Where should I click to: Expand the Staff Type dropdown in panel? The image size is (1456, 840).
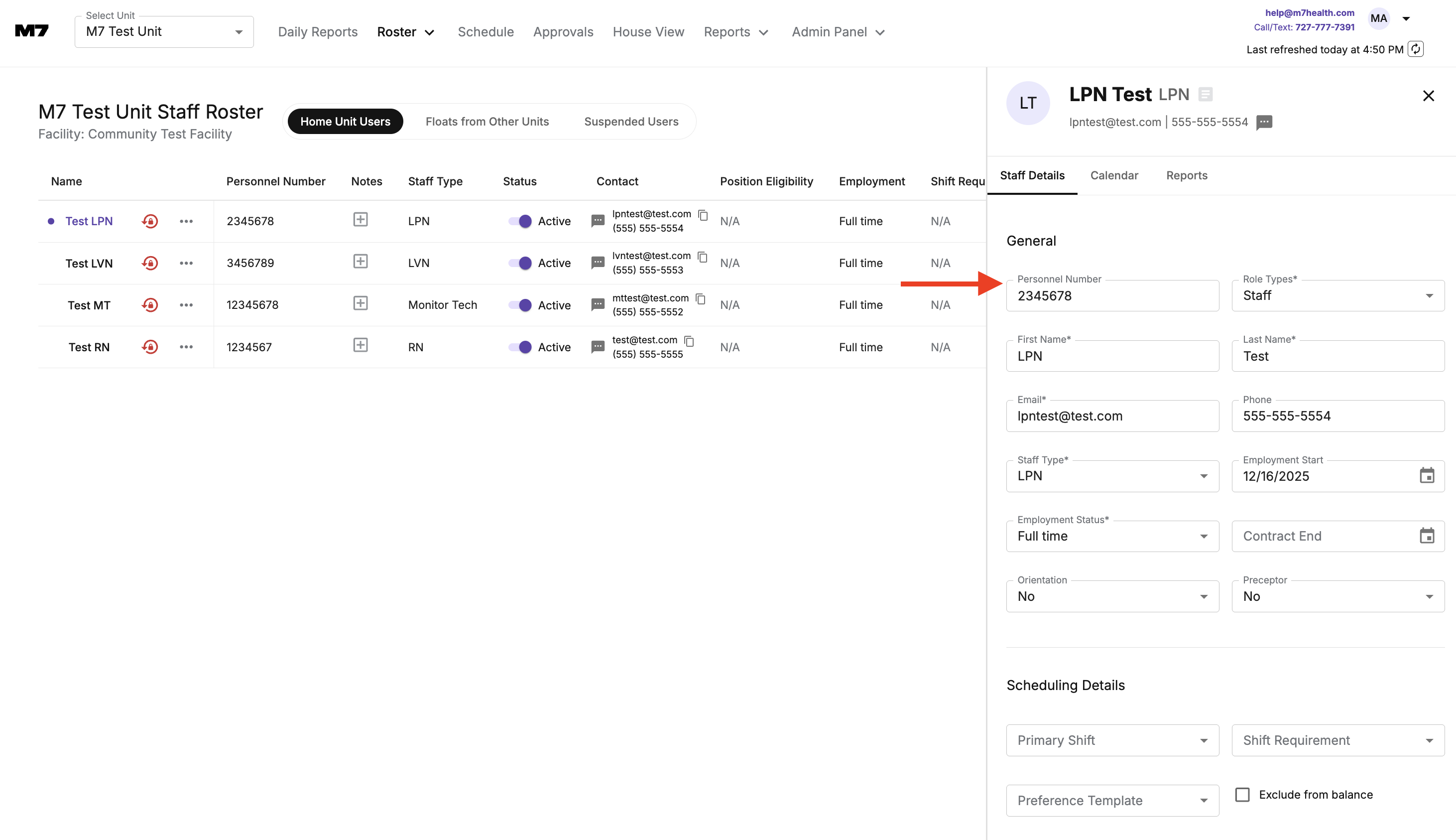tap(1112, 476)
